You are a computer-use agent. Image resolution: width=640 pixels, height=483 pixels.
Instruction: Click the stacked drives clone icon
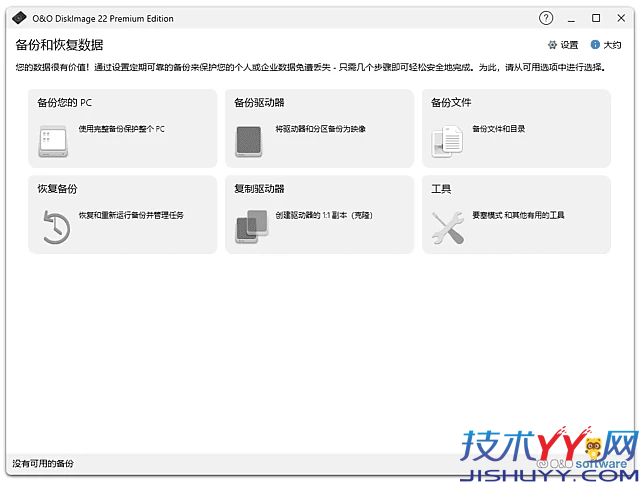click(251, 227)
